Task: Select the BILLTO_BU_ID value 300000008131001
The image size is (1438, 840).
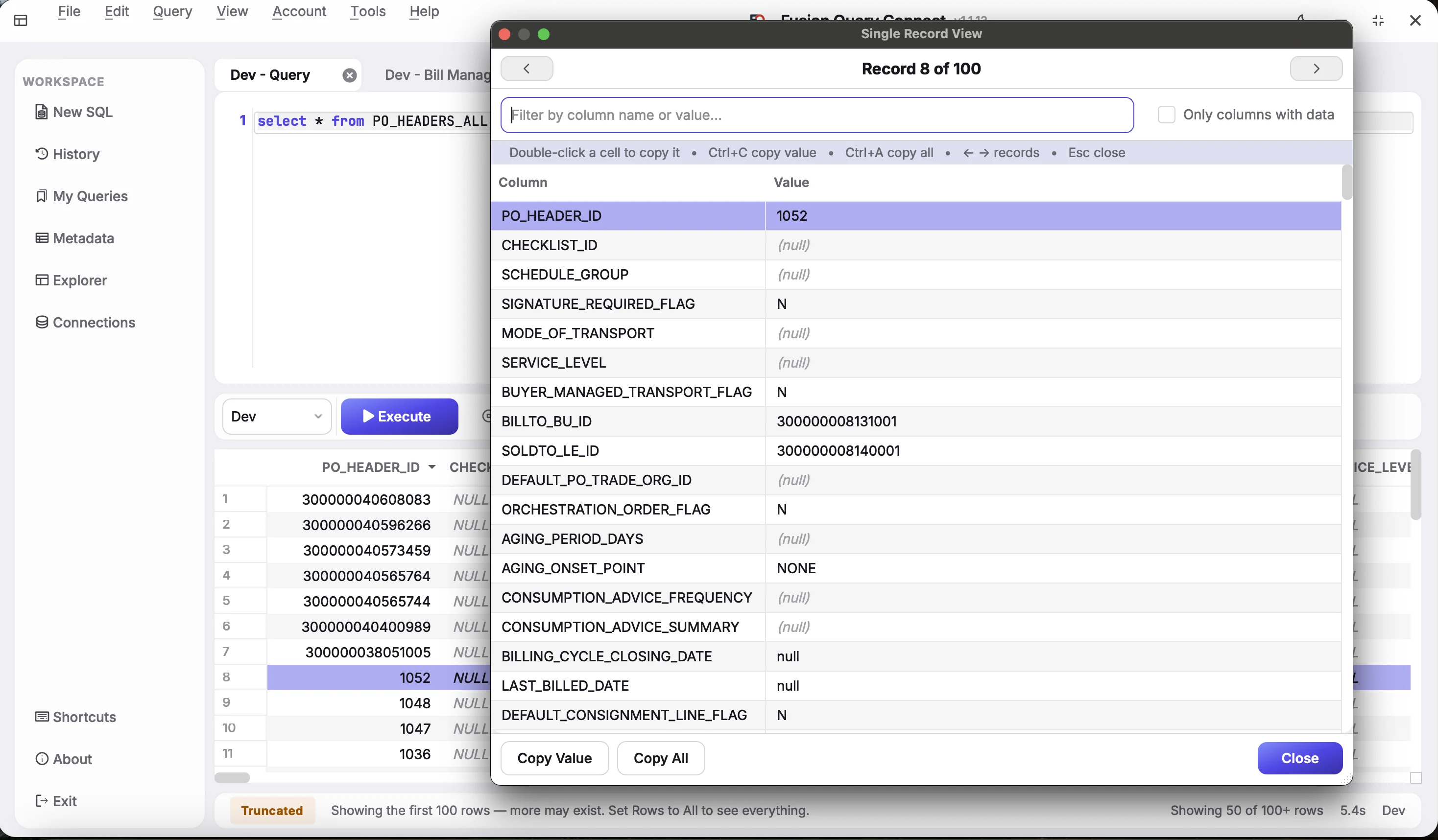Action: click(837, 421)
